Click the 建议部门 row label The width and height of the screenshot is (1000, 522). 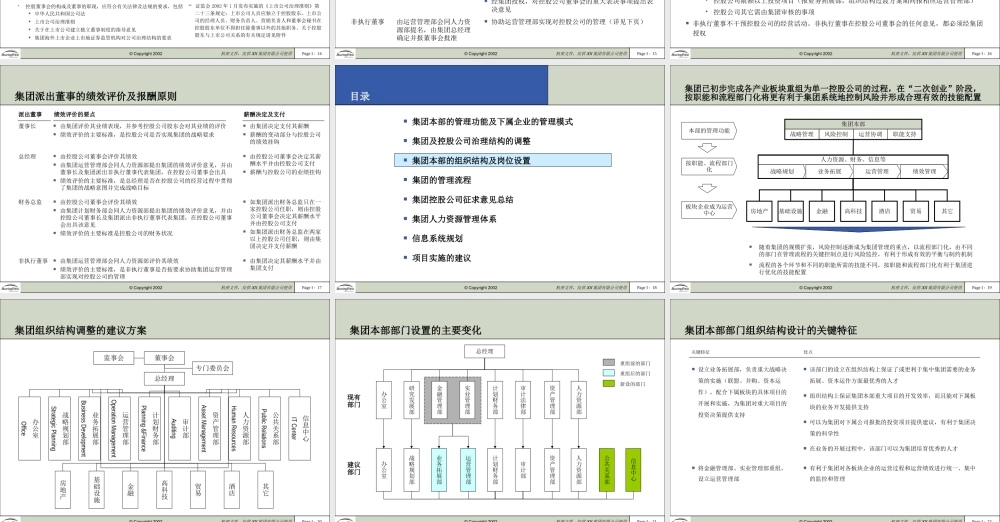[x=354, y=468]
